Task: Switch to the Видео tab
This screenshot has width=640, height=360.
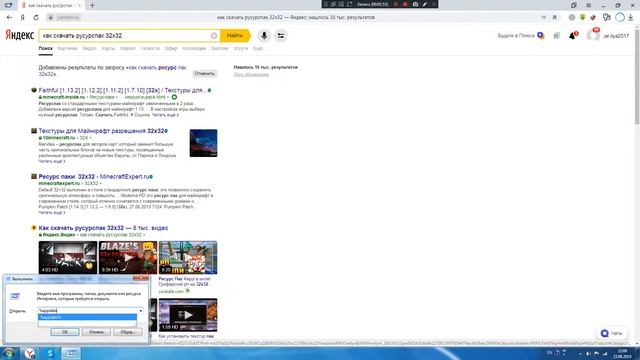Action: 89,48
